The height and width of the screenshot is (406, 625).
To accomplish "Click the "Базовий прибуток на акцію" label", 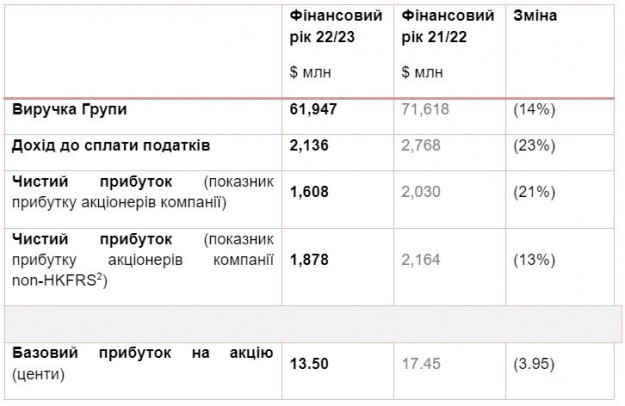I will [142, 353].
